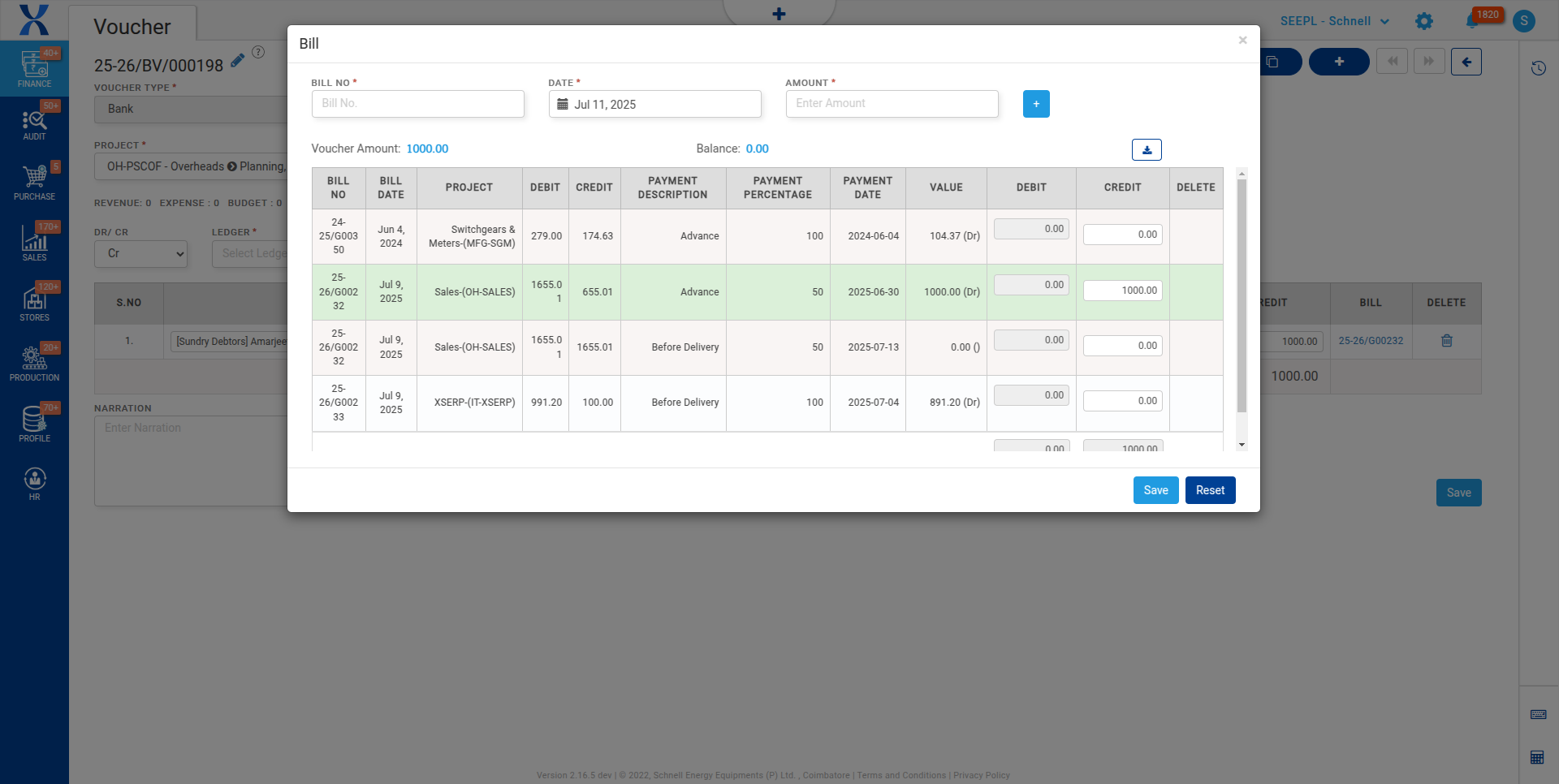The height and width of the screenshot is (784, 1559).
Task: Open the settings gear icon
Action: click(x=1424, y=21)
